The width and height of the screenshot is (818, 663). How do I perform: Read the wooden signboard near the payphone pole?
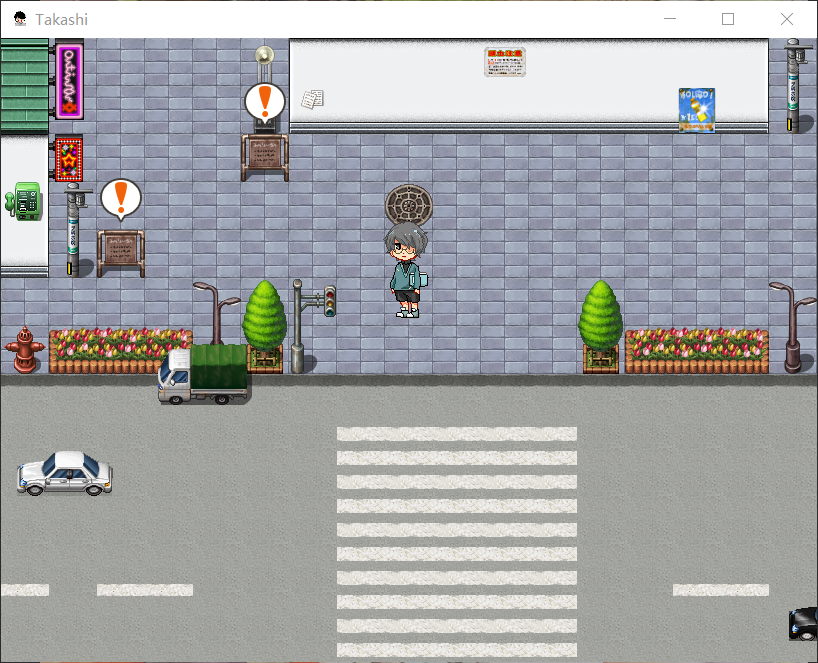(121, 254)
